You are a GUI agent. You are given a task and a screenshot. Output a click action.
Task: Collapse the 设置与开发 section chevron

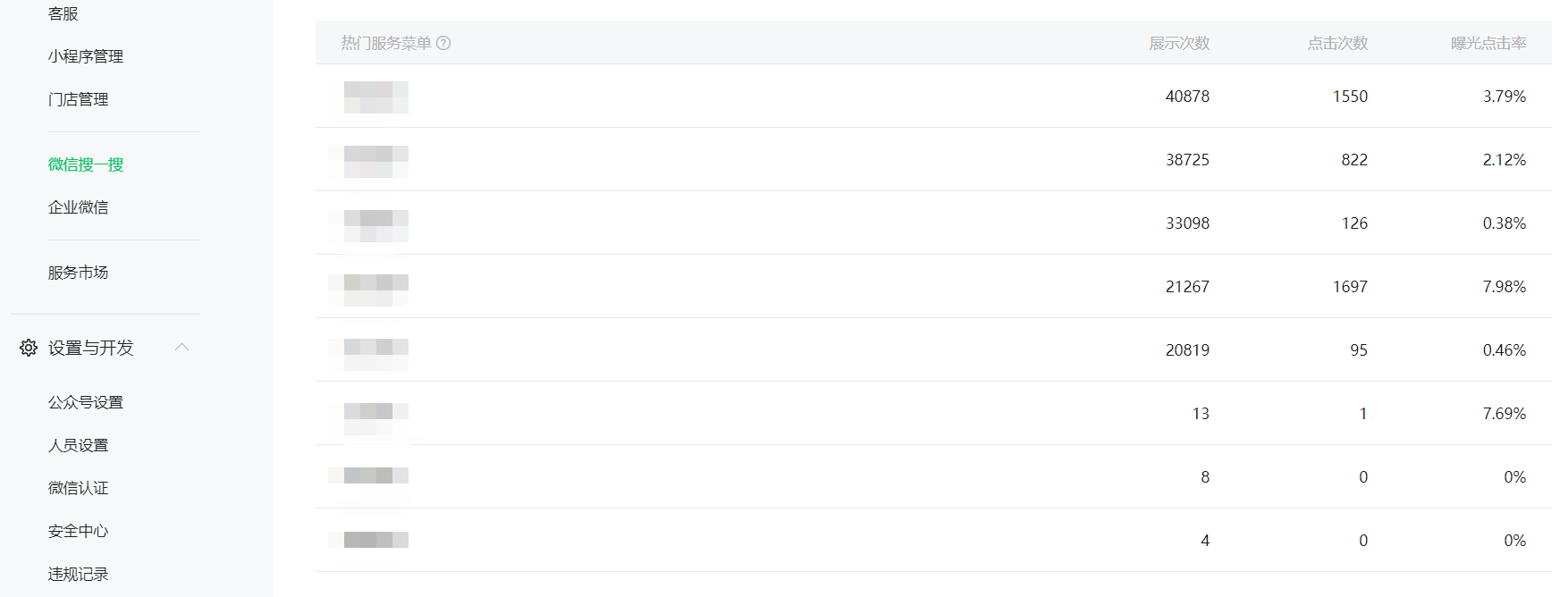182,347
